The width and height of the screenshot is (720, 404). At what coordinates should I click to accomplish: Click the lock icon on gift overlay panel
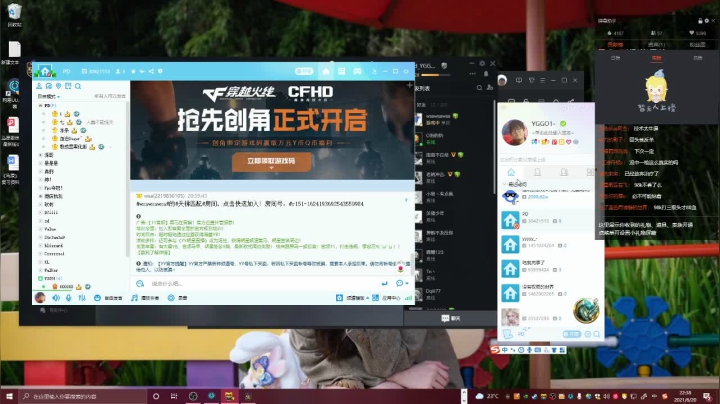700,21
